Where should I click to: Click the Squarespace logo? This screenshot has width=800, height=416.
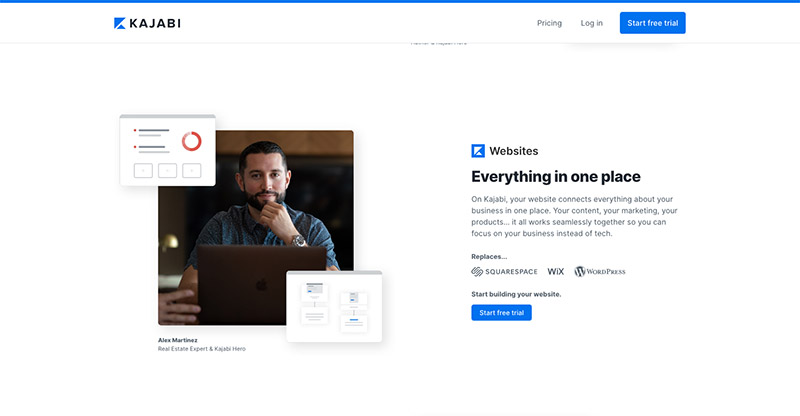coord(504,272)
